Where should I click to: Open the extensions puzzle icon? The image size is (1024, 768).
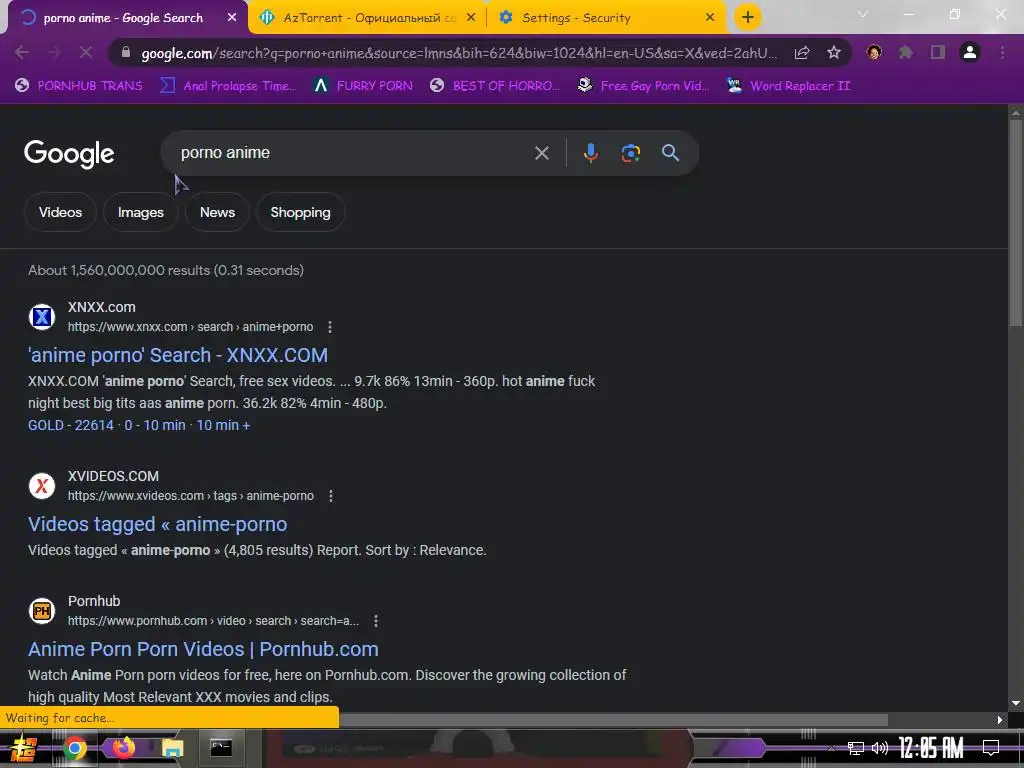(x=906, y=52)
